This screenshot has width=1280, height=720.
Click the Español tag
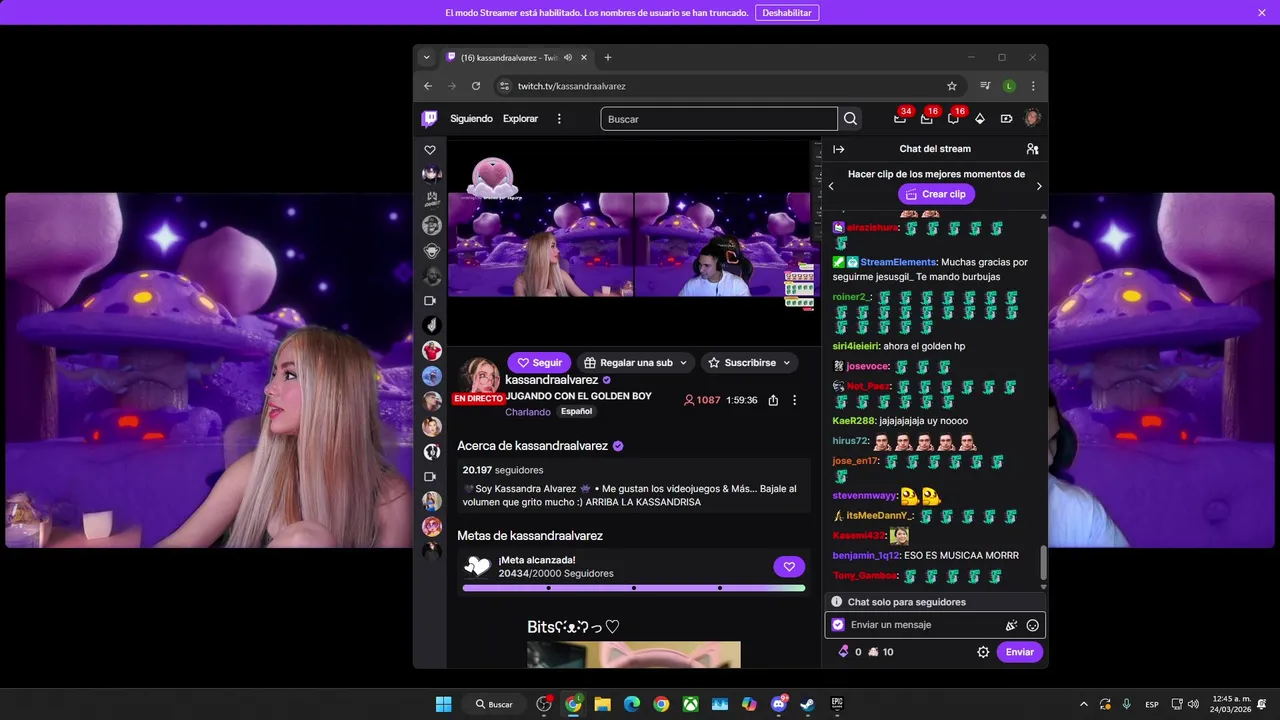576,411
